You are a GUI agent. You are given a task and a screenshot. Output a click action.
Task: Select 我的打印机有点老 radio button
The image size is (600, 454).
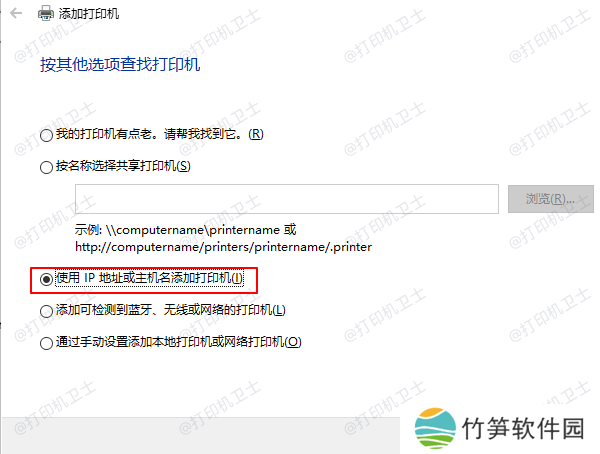pyautogui.click(x=46, y=135)
